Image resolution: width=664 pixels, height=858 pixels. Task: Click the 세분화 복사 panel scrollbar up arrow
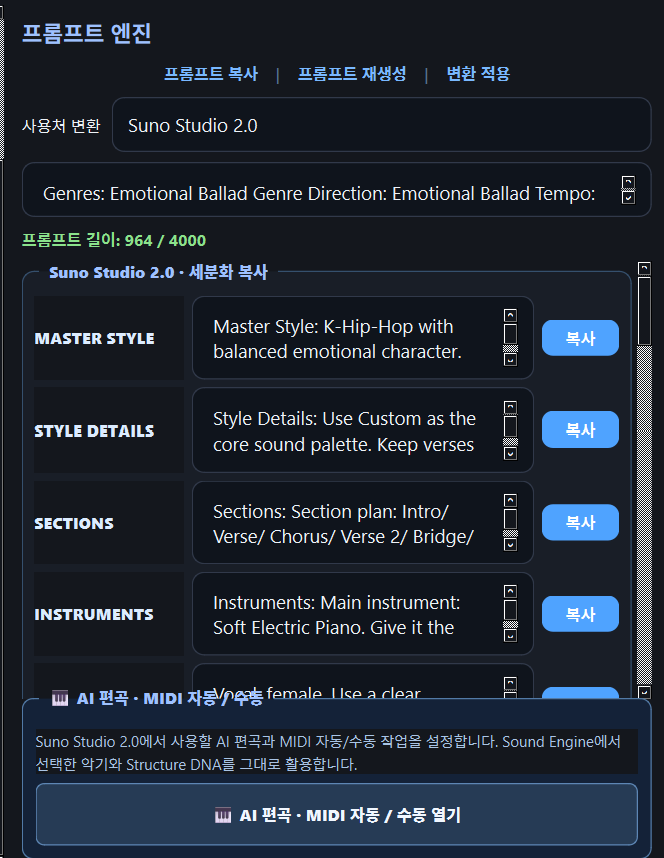tap(644, 269)
